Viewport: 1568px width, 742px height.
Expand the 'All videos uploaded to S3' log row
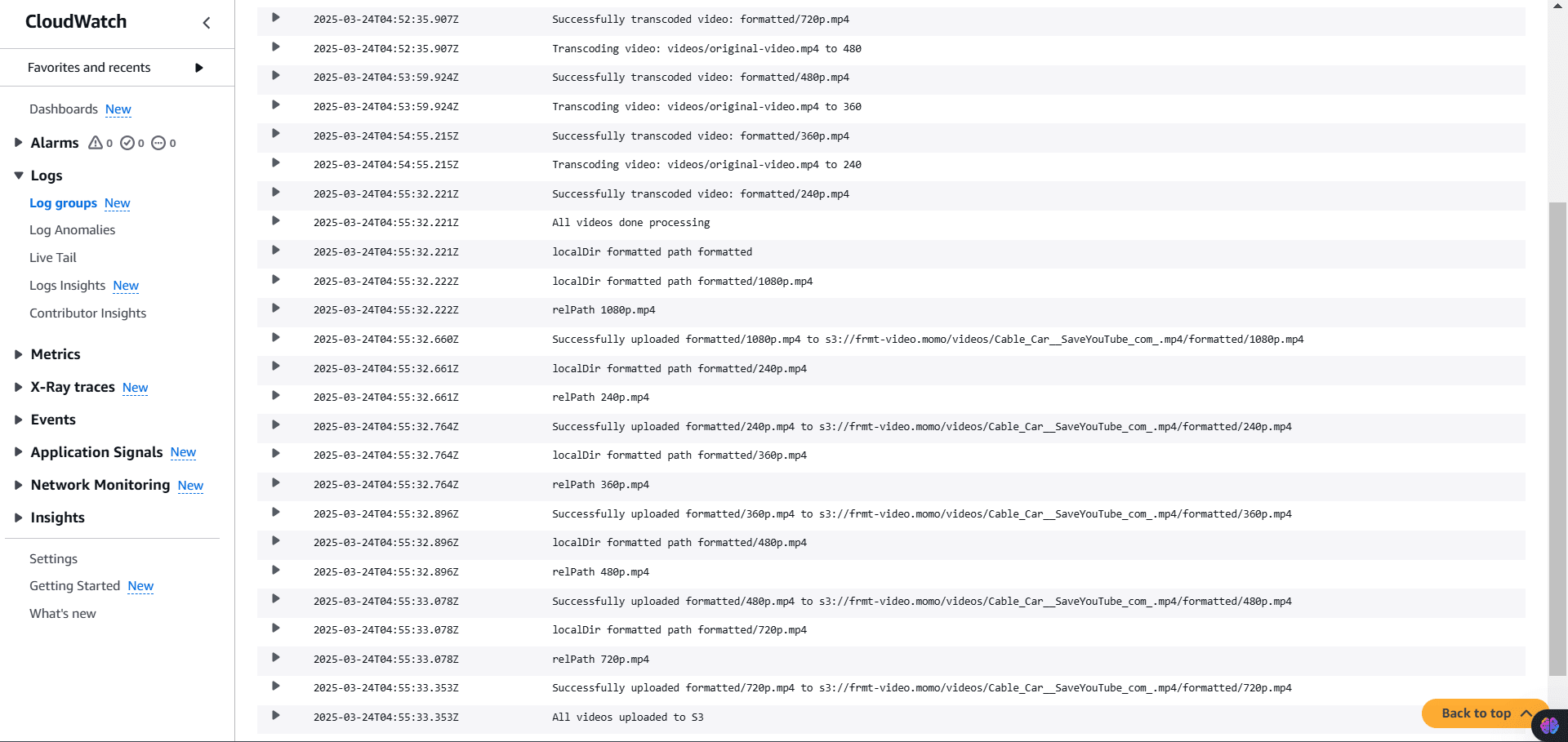276,716
